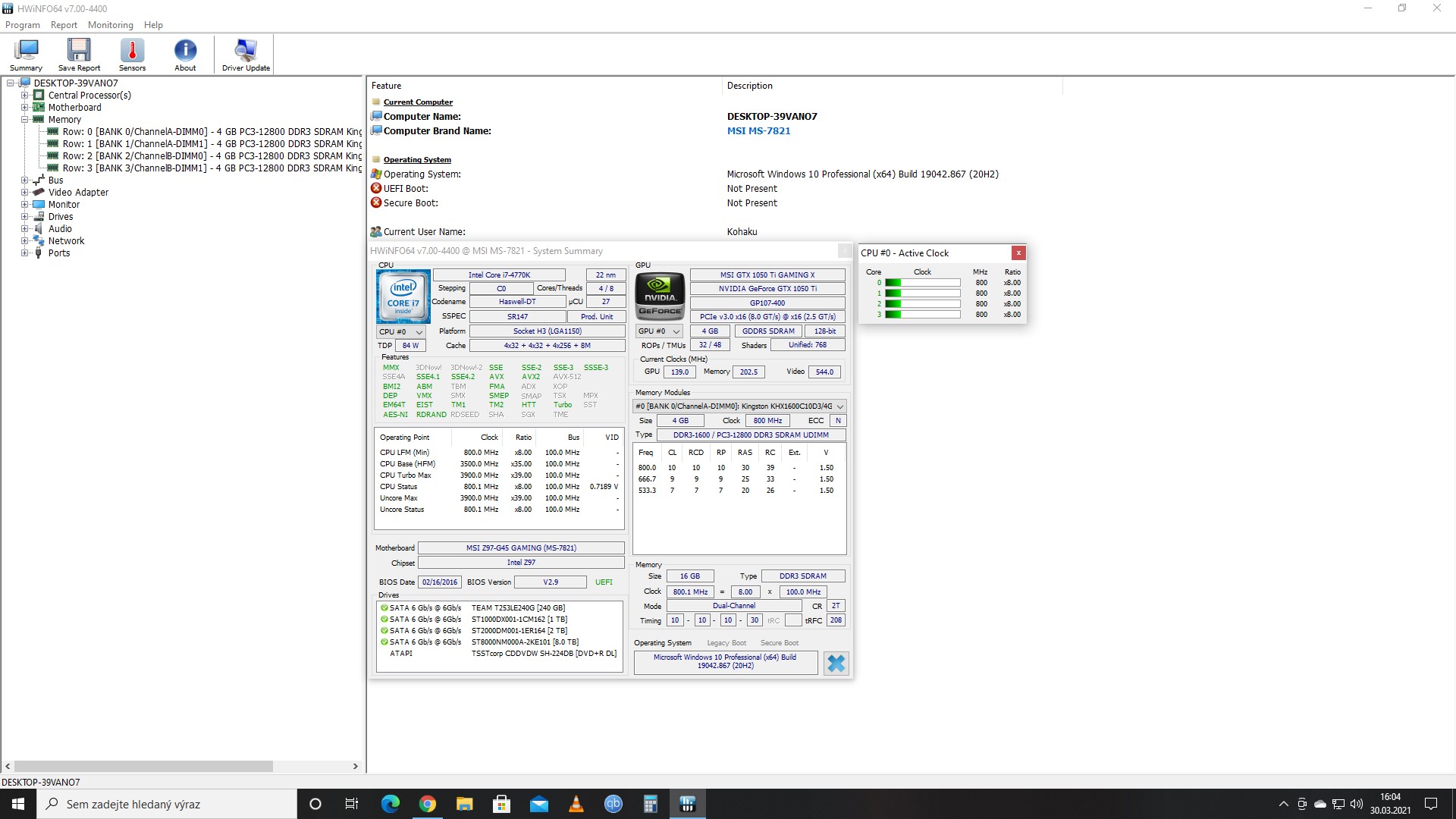Close the CPU #0 Active Clock window
Viewport: 1456px width, 819px height.
(1018, 253)
